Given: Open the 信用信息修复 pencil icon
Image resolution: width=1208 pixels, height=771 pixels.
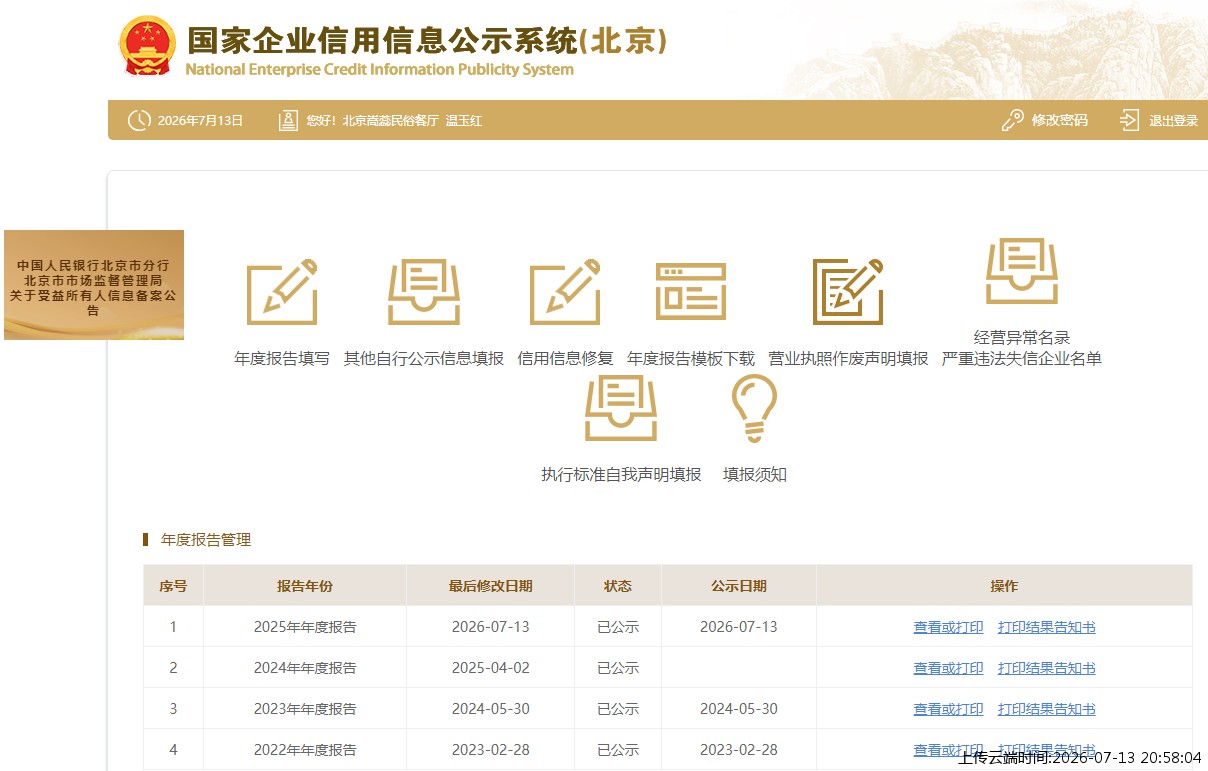Looking at the screenshot, I should pos(565,291).
